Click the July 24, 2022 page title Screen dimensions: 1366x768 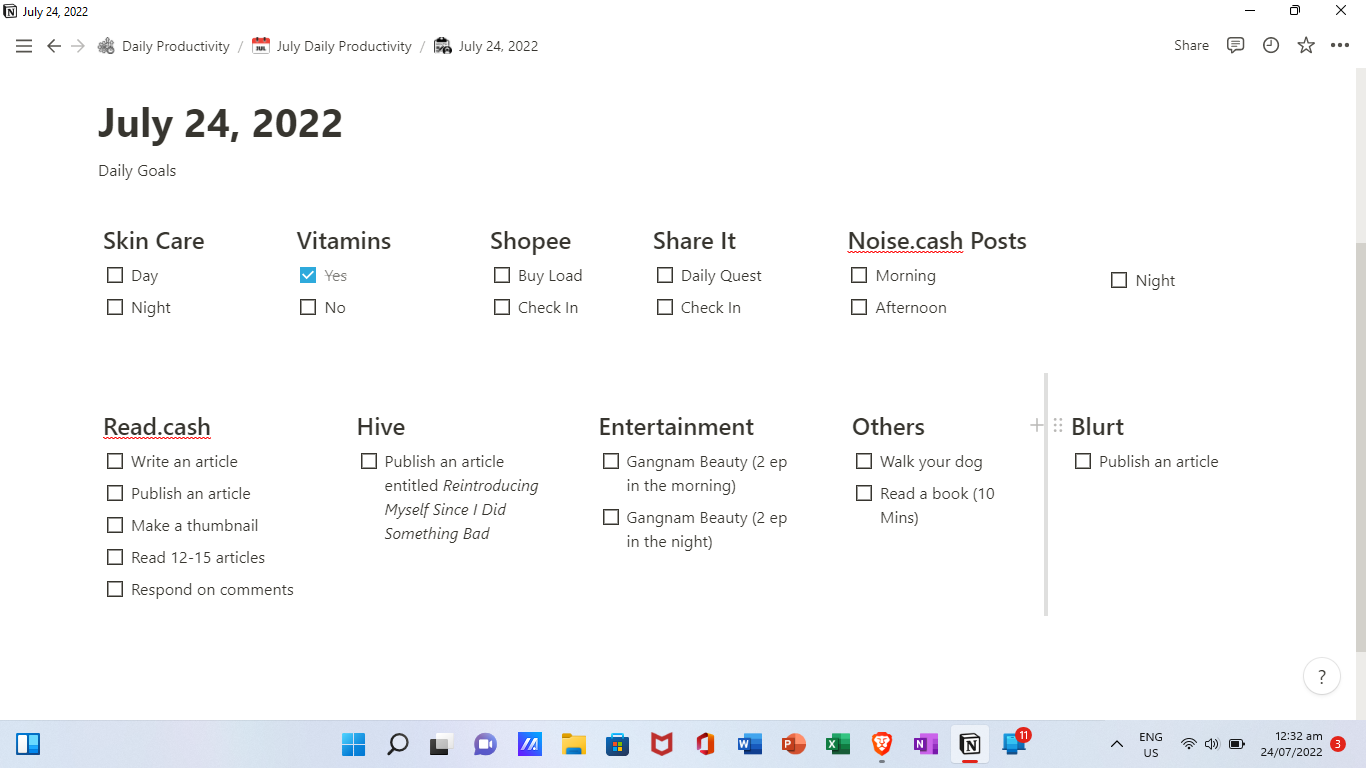tap(220, 123)
